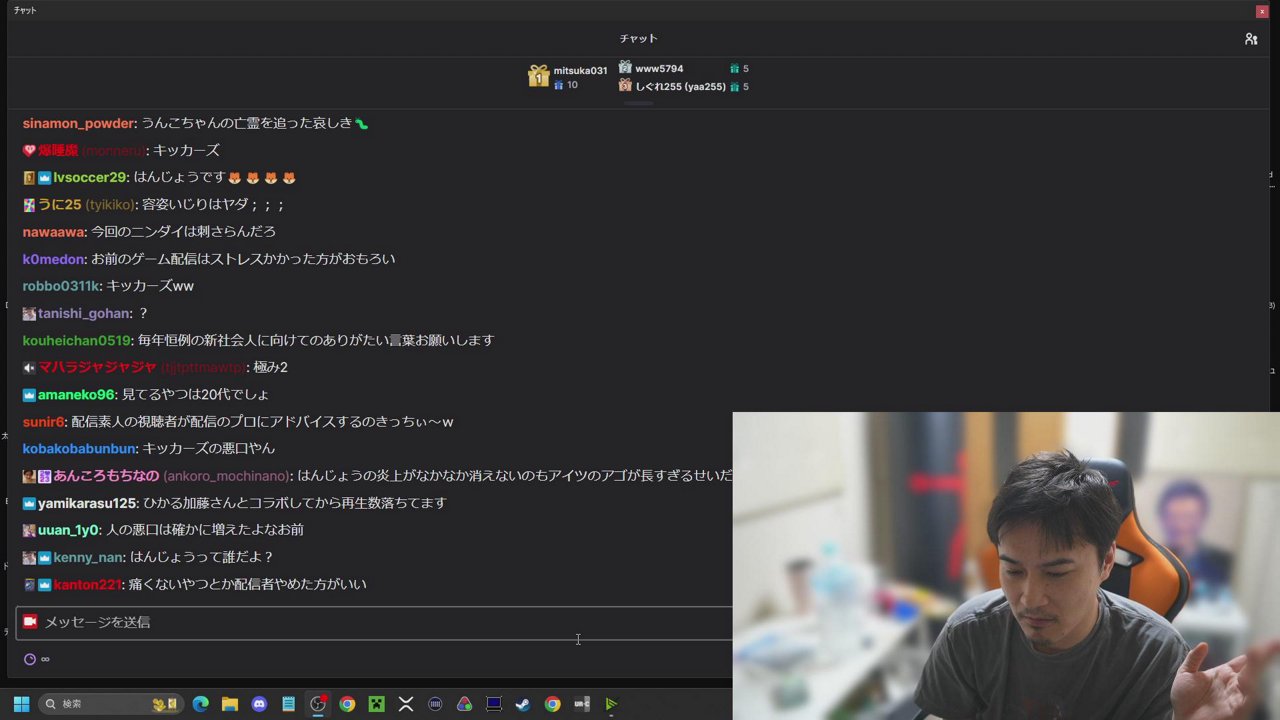This screenshot has height=720, width=1280.
Task: Click the red icon in message box
Action: [30, 622]
